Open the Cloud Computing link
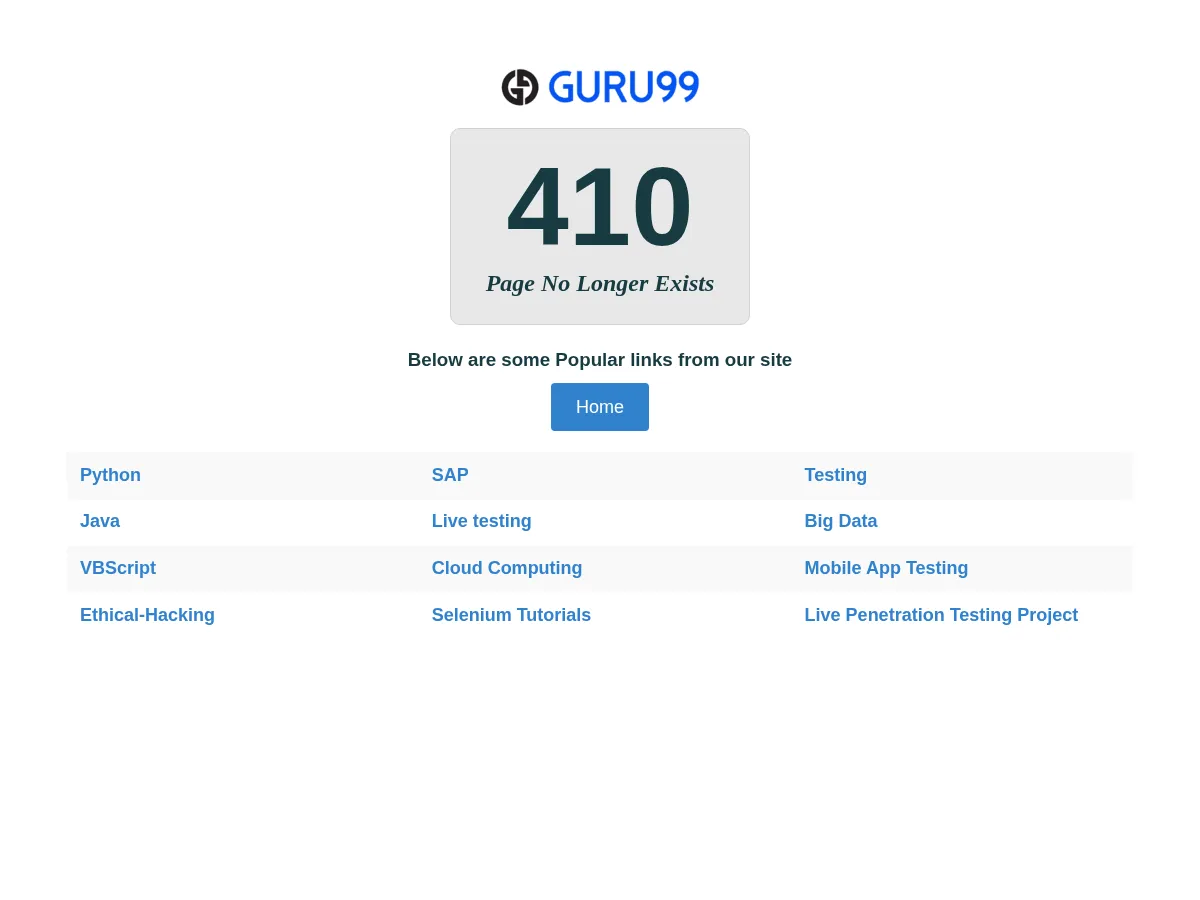Image resolution: width=1200 pixels, height=900 pixels. [x=506, y=568]
